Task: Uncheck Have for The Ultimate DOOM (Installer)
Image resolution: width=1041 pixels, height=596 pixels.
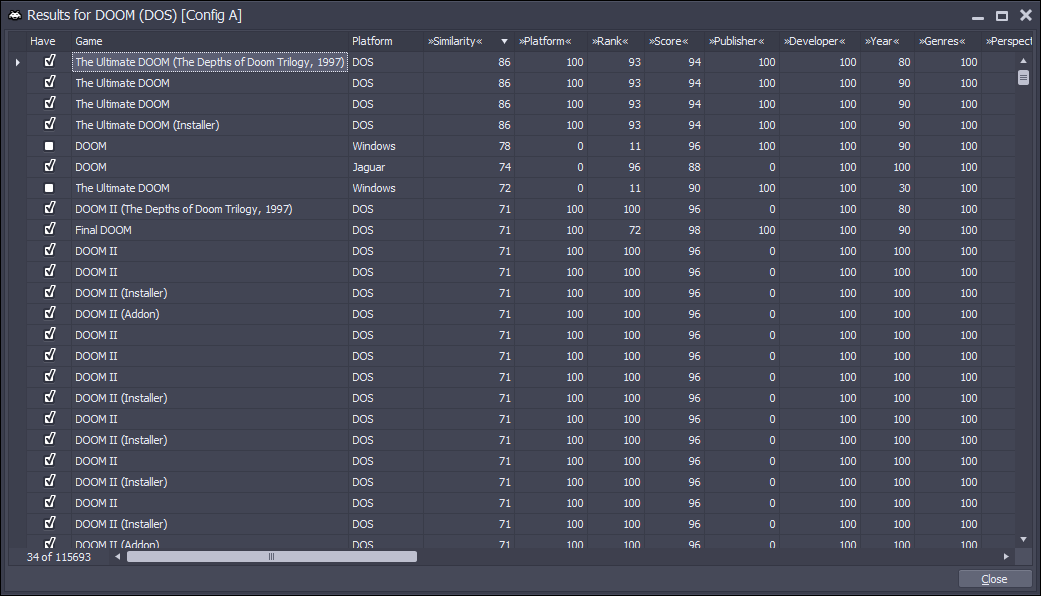Action: tap(49, 124)
